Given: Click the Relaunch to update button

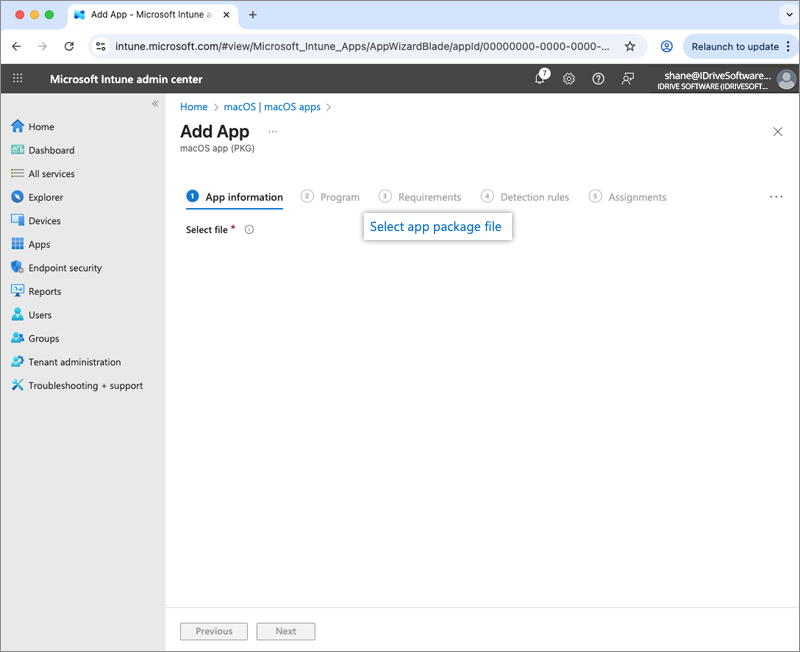Looking at the screenshot, I should tap(735, 46).
